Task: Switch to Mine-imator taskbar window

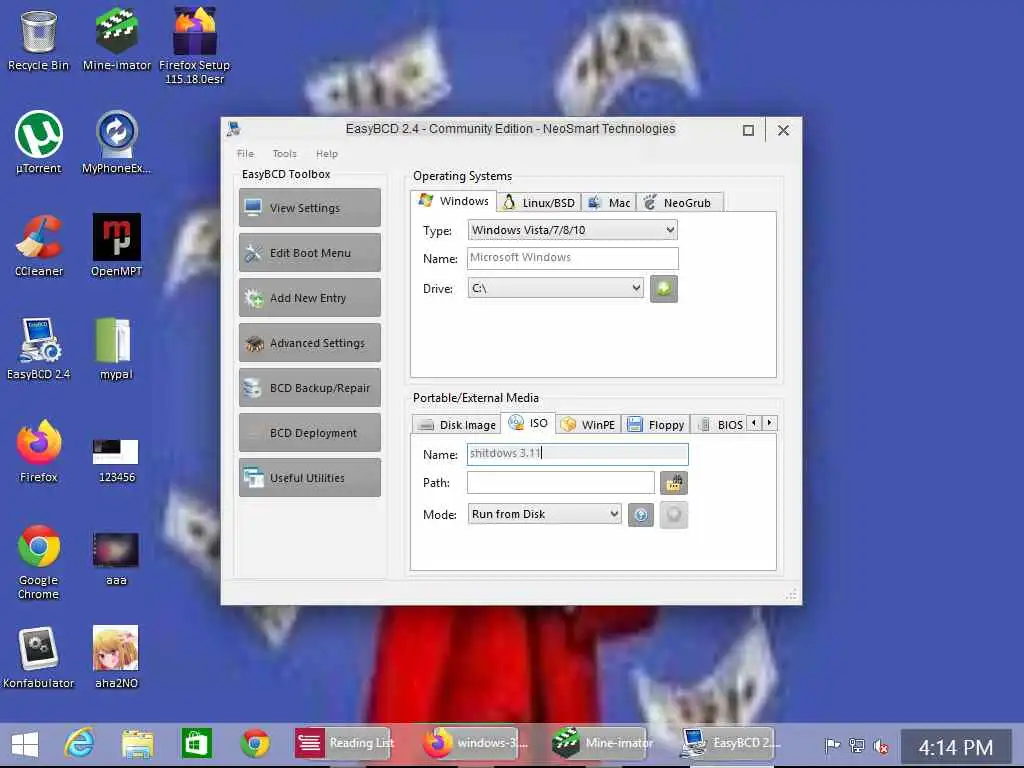Action: click(599, 744)
